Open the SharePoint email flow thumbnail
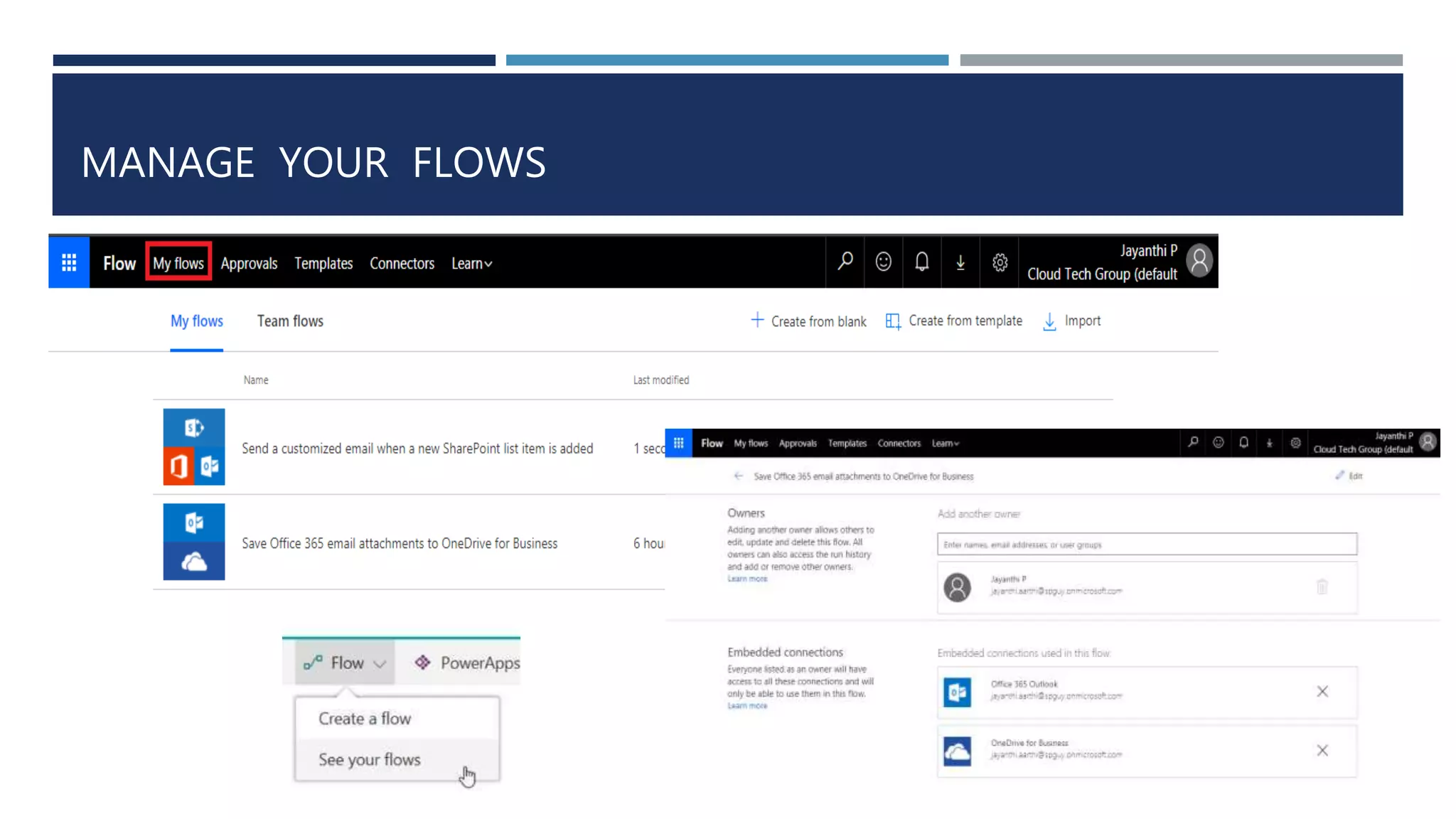The image size is (1456, 819). pyautogui.click(x=194, y=447)
